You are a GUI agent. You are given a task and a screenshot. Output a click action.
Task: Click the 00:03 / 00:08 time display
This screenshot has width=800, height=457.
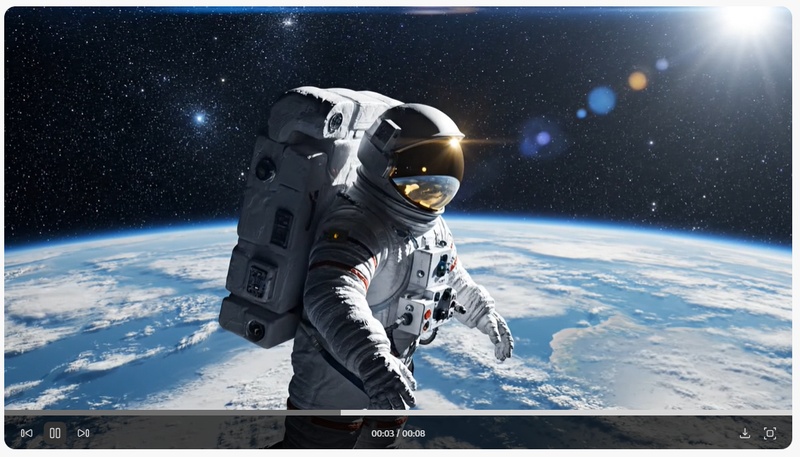[398, 434]
